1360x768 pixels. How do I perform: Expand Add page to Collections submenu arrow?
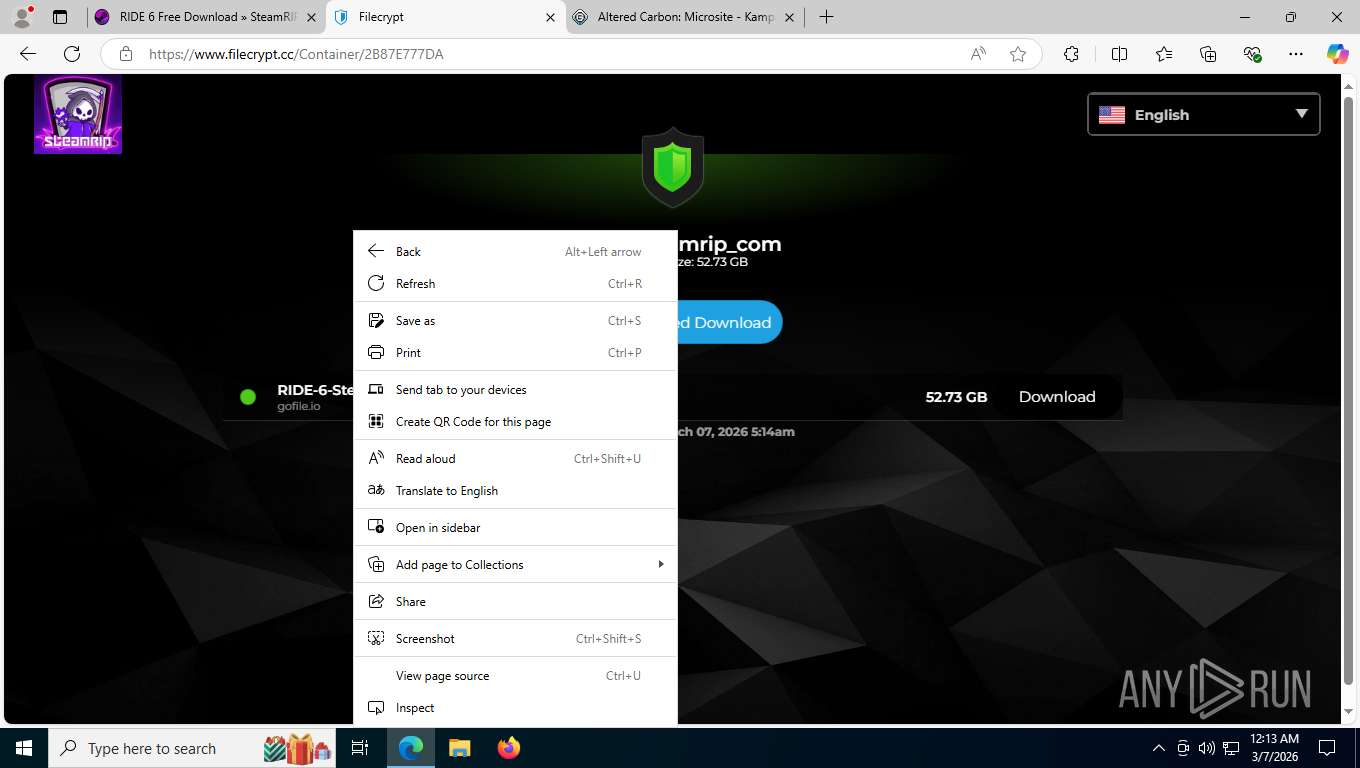click(660, 564)
